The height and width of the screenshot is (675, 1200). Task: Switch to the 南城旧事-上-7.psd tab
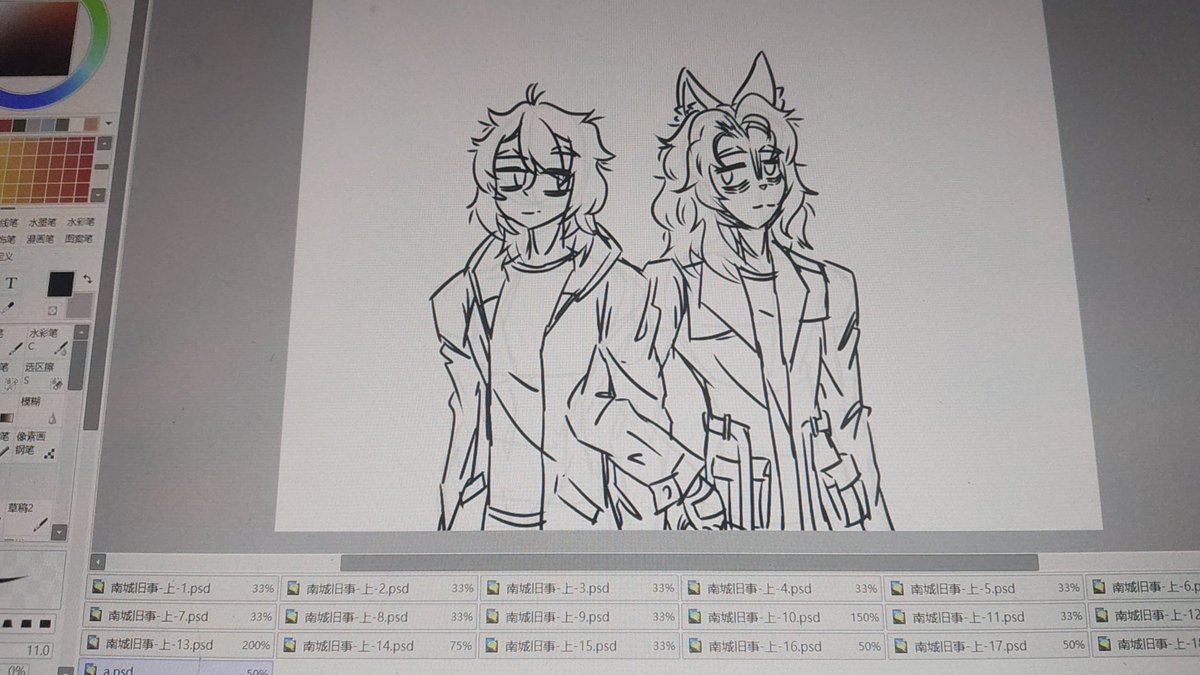point(179,616)
